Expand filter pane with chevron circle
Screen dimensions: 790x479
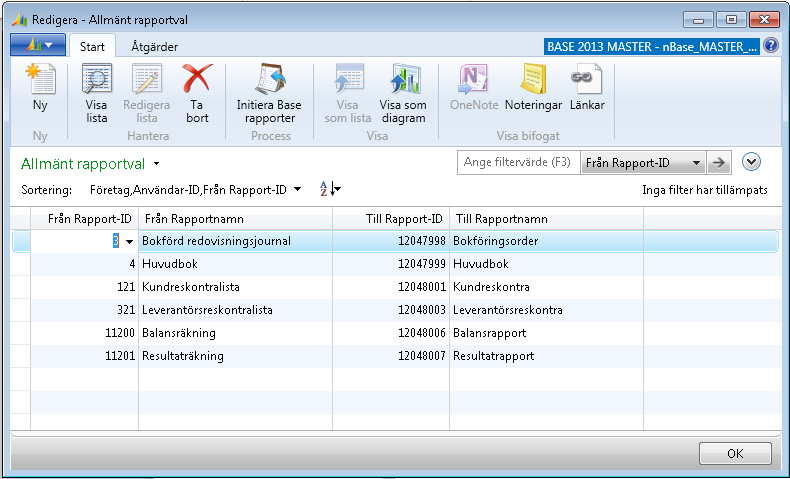coord(751,162)
